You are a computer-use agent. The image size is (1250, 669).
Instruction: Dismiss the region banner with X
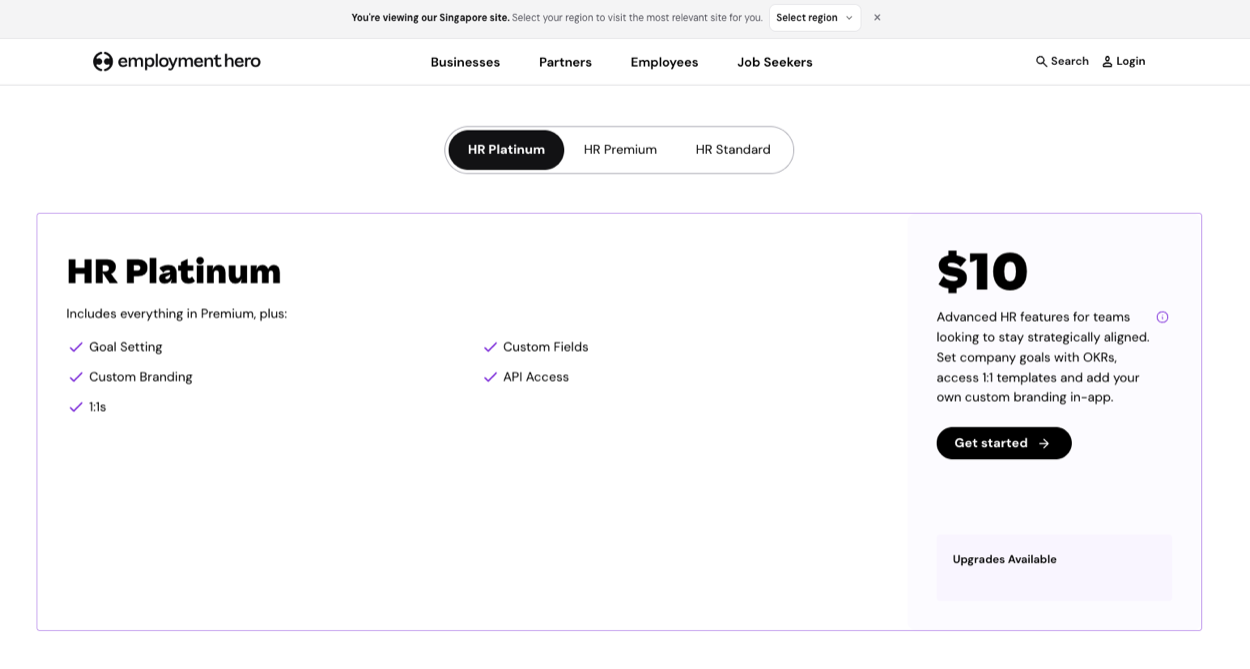(x=877, y=17)
